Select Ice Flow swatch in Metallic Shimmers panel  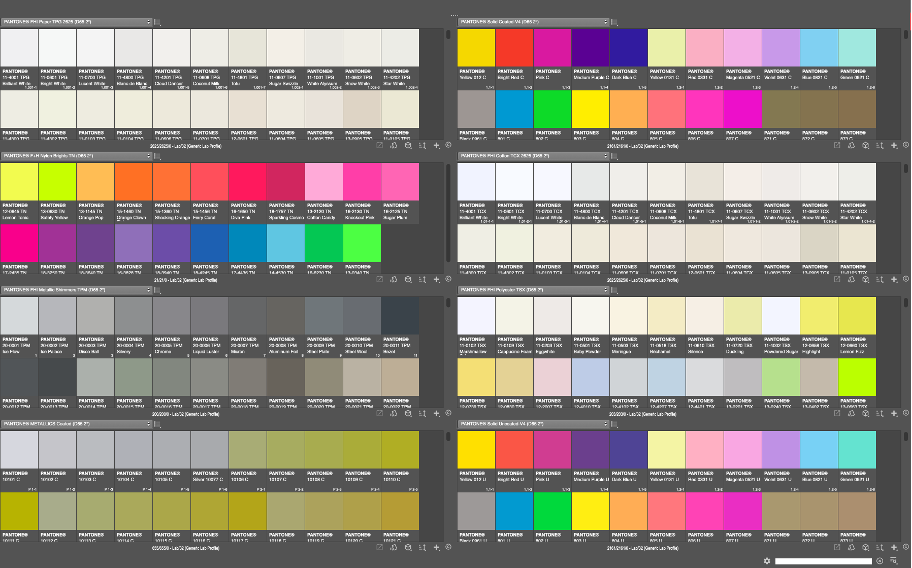pos(19,316)
